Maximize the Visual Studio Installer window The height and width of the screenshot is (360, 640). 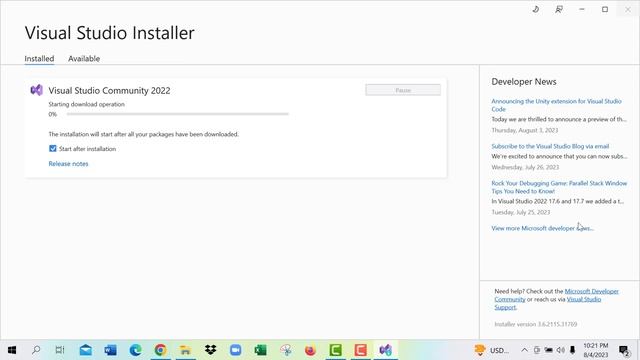[x=605, y=9]
